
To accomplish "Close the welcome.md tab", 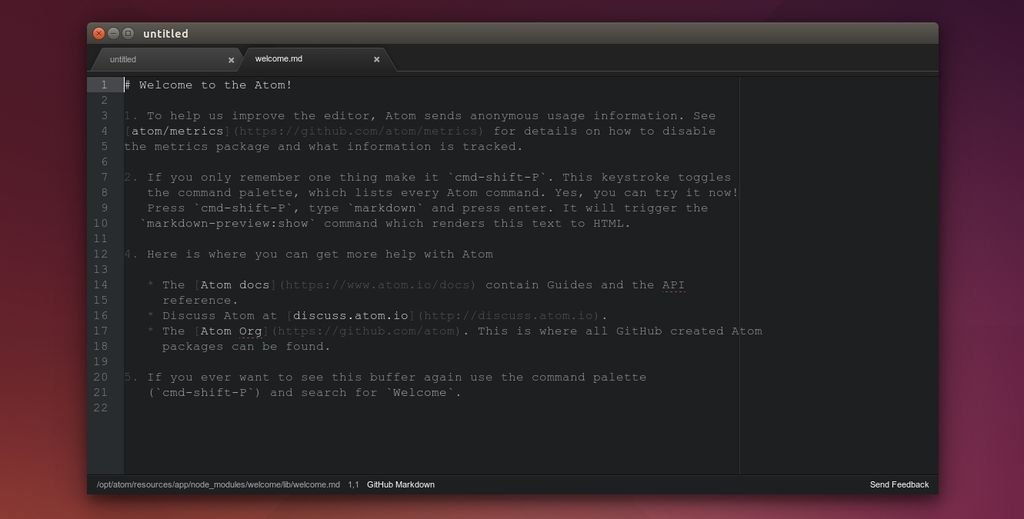I will coord(377,59).
